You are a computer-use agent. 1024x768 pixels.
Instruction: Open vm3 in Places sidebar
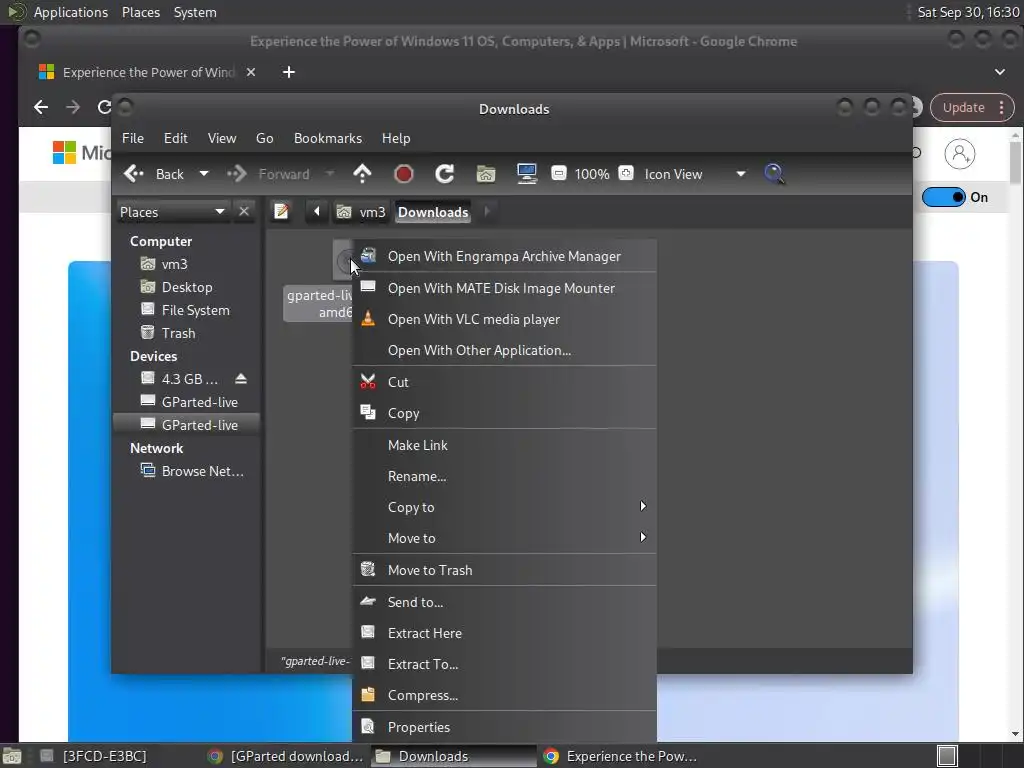coord(187,264)
